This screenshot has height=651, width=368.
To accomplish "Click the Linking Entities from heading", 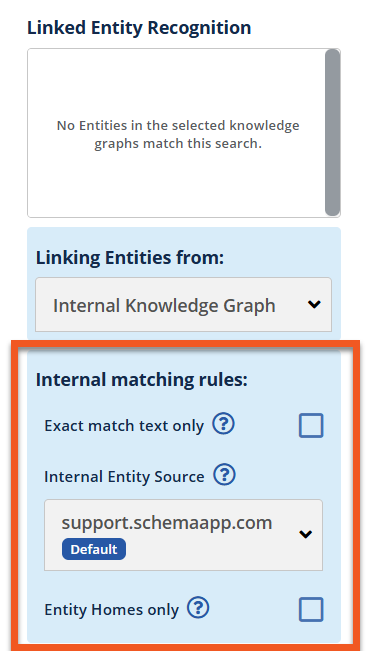I will [130, 258].
